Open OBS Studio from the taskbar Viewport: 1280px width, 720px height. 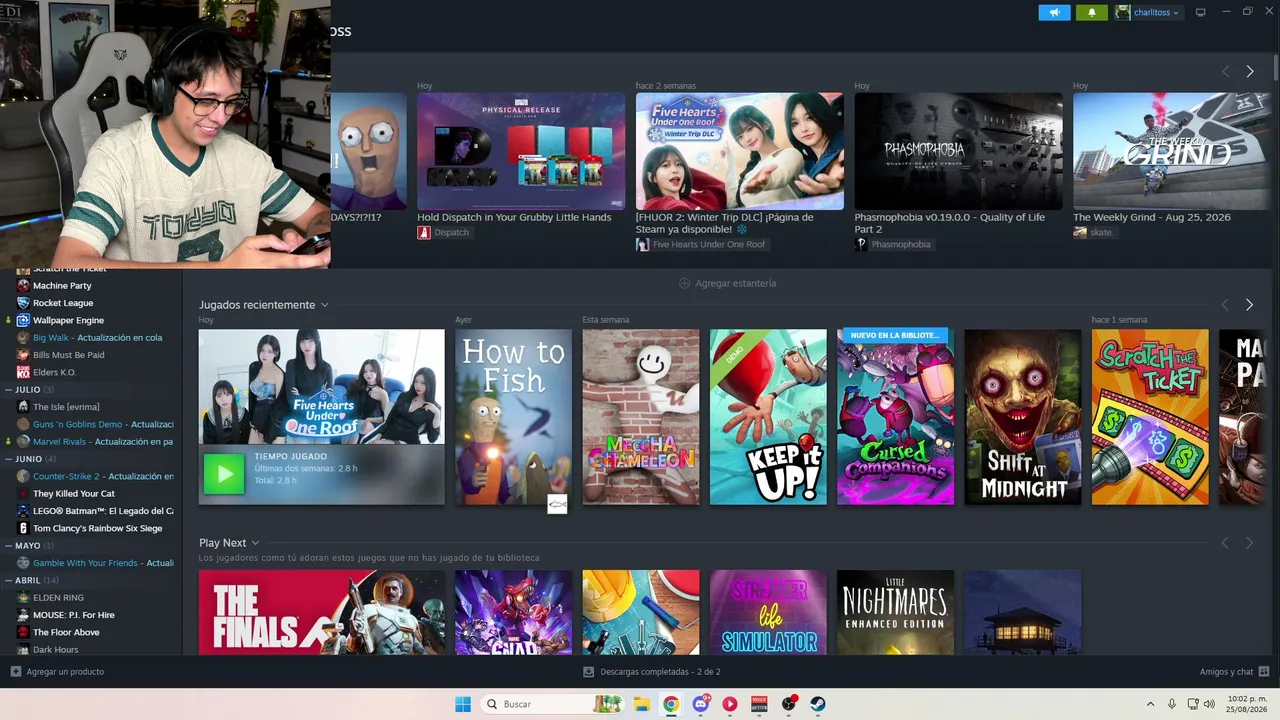click(789, 704)
